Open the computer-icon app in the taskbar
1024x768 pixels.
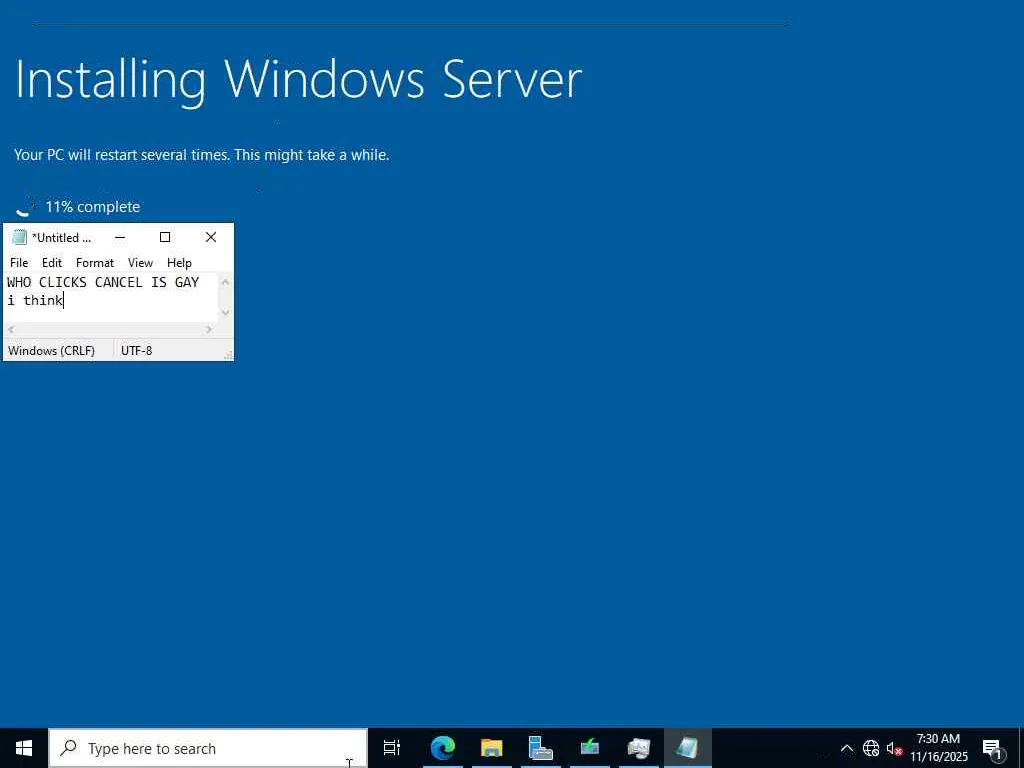[639, 748]
